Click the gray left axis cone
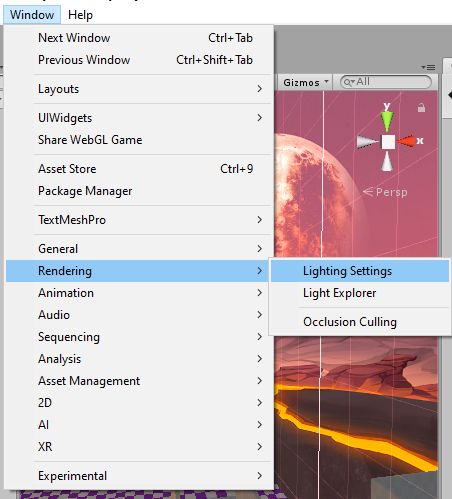452x499 pixels. pyautogui.click(x=367, y=142)
